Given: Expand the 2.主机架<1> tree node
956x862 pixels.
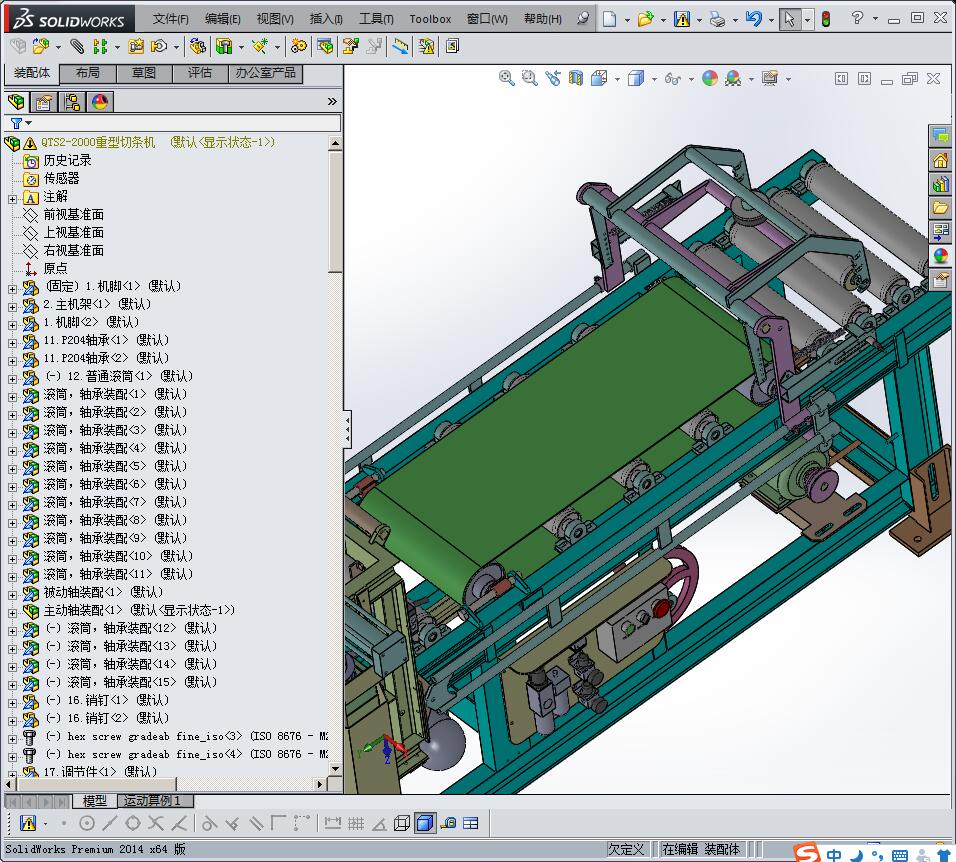Looking at the screenshot, I should (12, 305).
